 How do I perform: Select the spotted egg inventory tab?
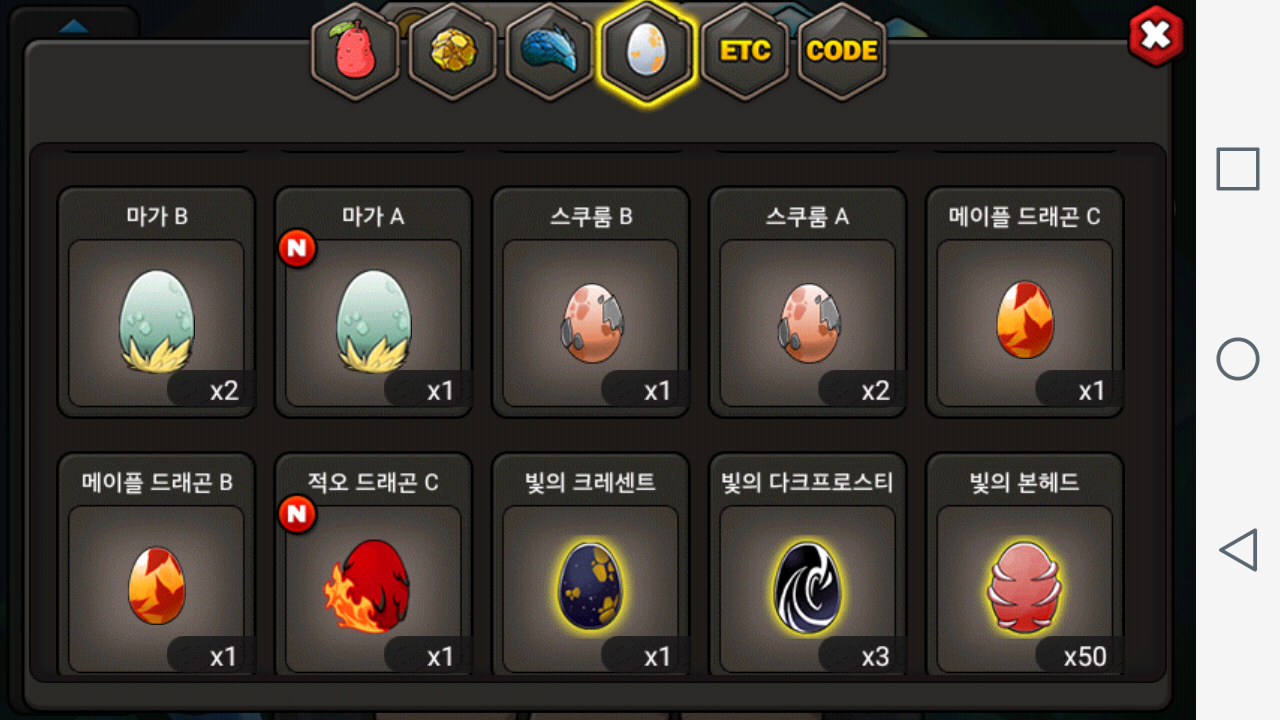[x=647, y=51]
